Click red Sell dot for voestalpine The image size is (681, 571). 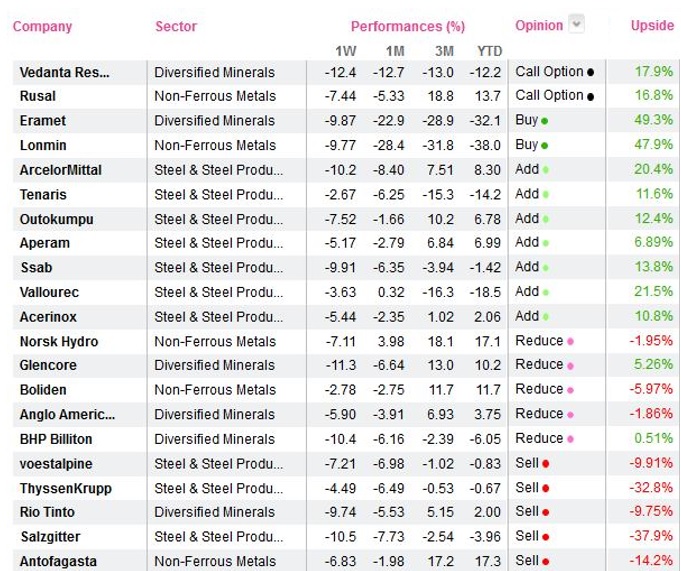coord(546,464)
